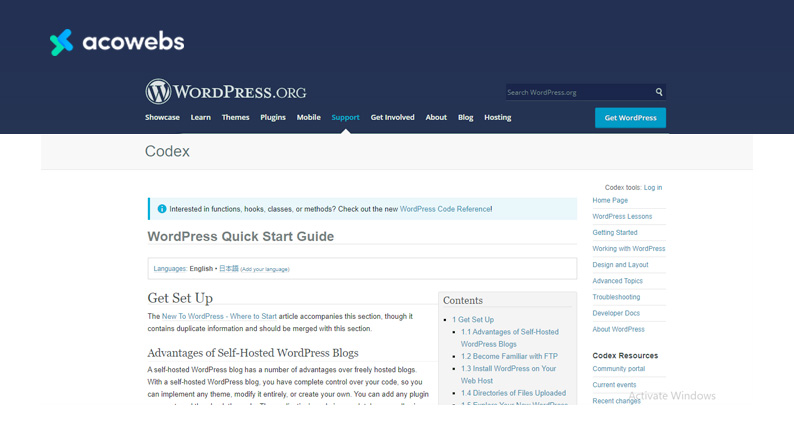Screen dimensions: 794x440
Task: Open the Blog menu item
Action: pyautogui.click(x=465, y=117)
